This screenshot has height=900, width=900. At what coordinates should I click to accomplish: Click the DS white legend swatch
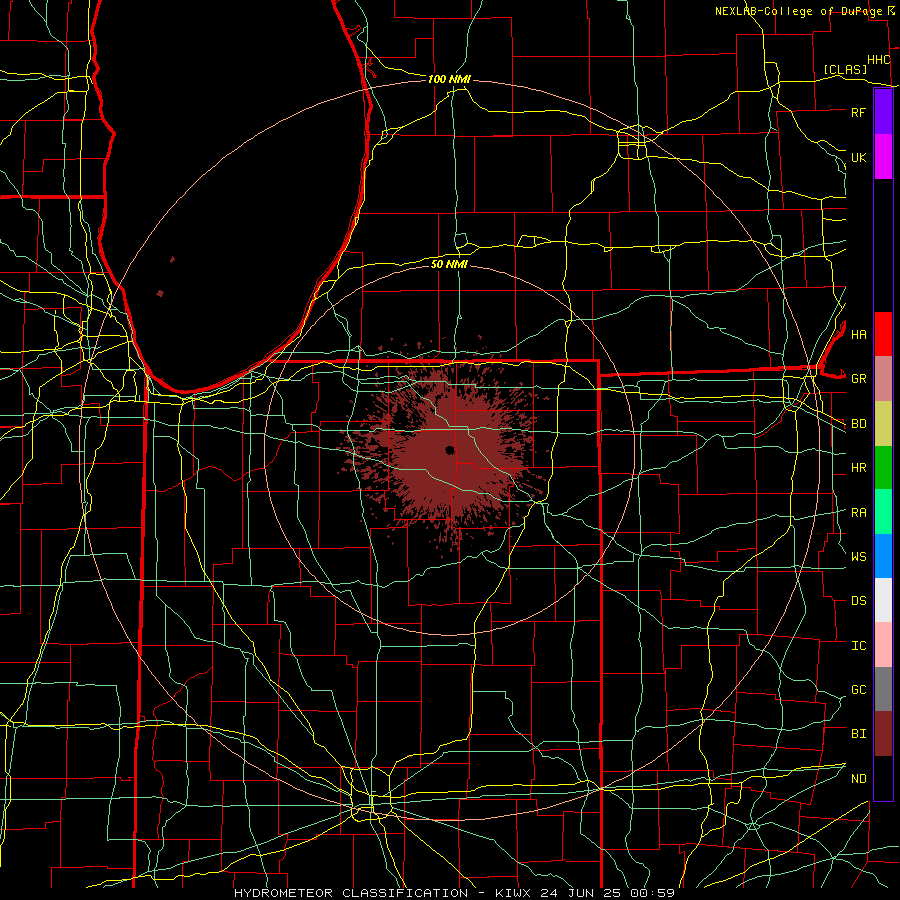click(883, 600)
